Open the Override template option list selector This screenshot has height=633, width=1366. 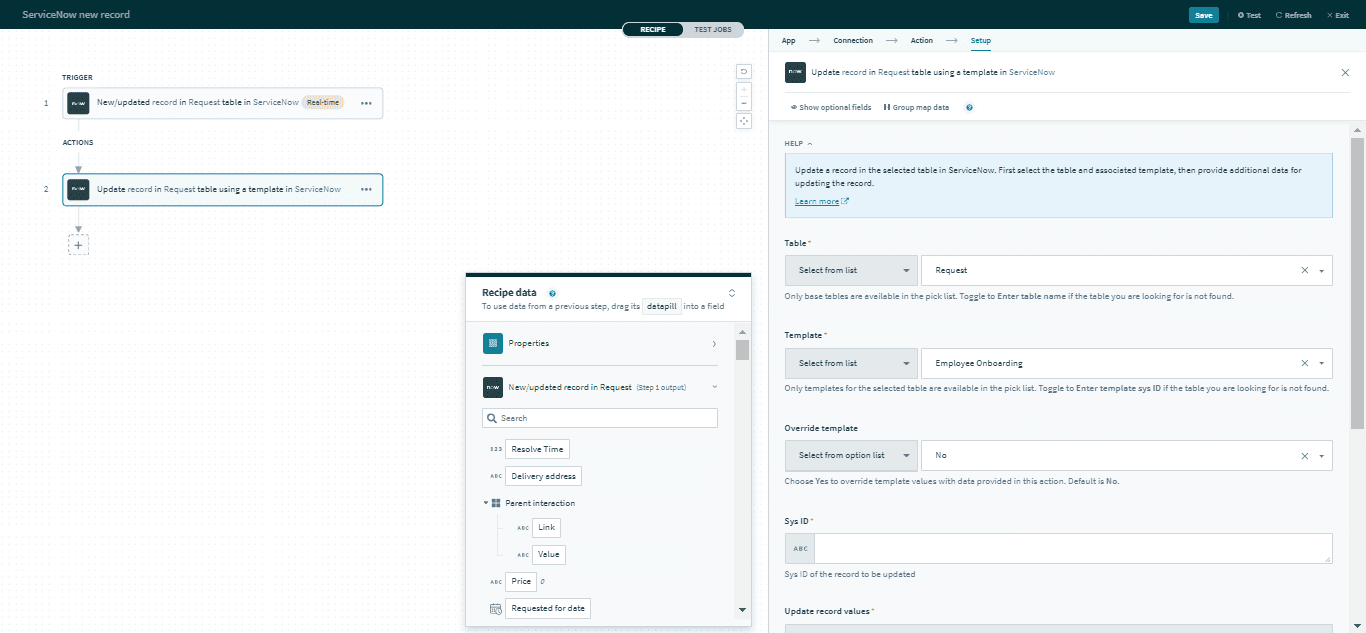click(x=851, y=455)
